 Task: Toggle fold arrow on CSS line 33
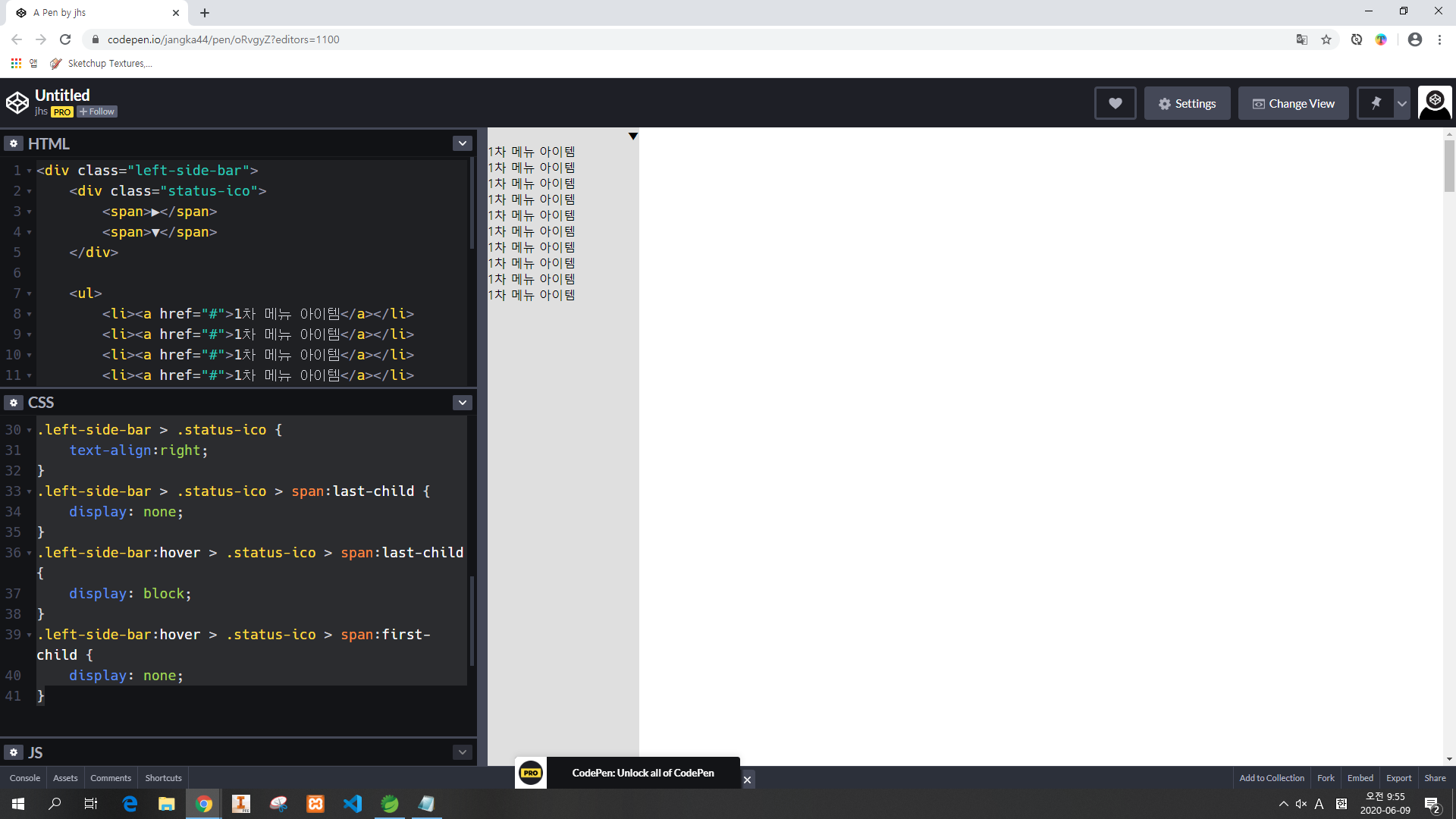pyautogui.click(x=30, y=491)
